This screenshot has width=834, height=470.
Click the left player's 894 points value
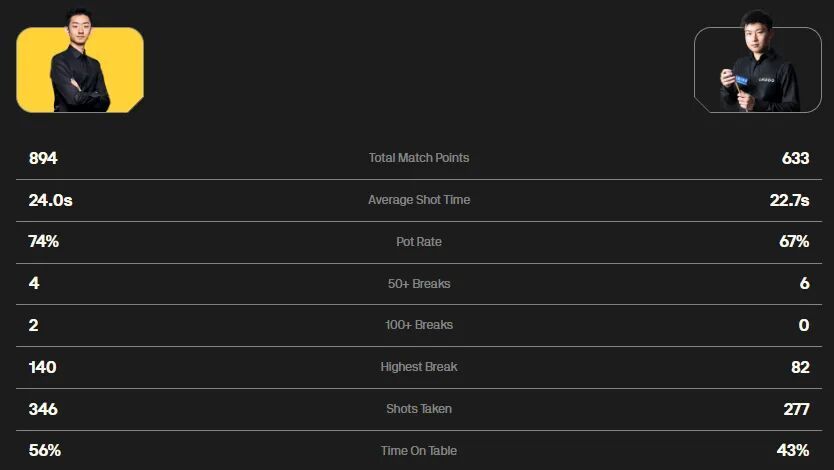pyautogui.click(x=43, y=158)
